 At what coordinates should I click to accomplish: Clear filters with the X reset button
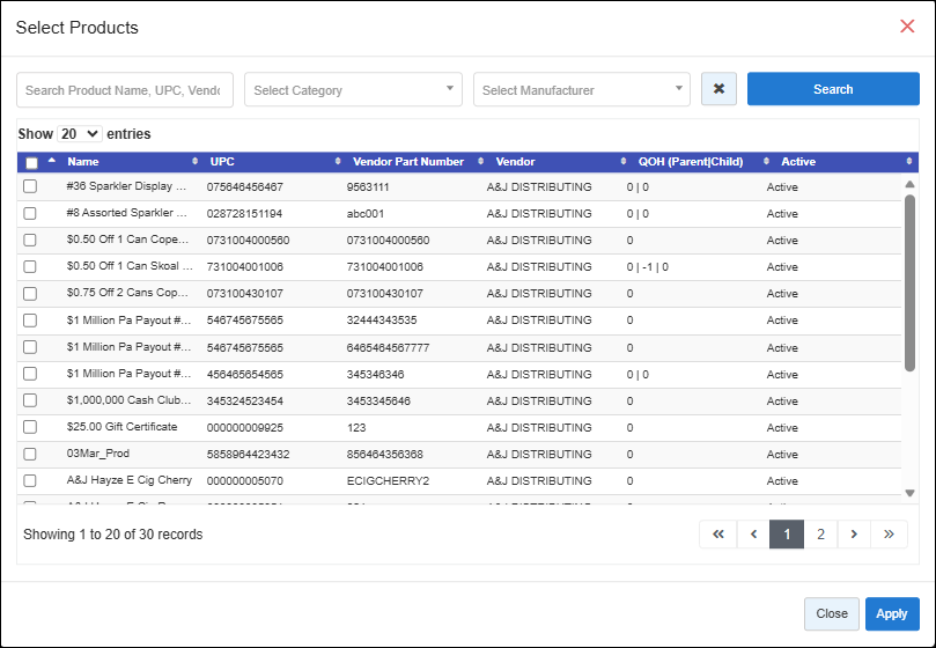719,89
